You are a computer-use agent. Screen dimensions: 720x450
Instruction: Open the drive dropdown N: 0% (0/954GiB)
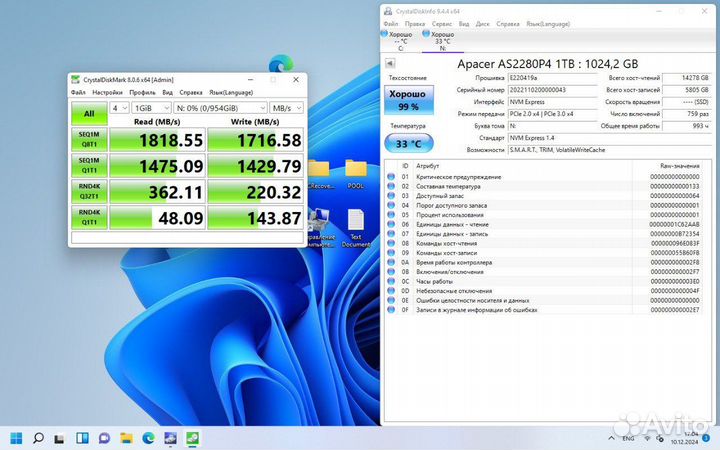tap(220, 108)
